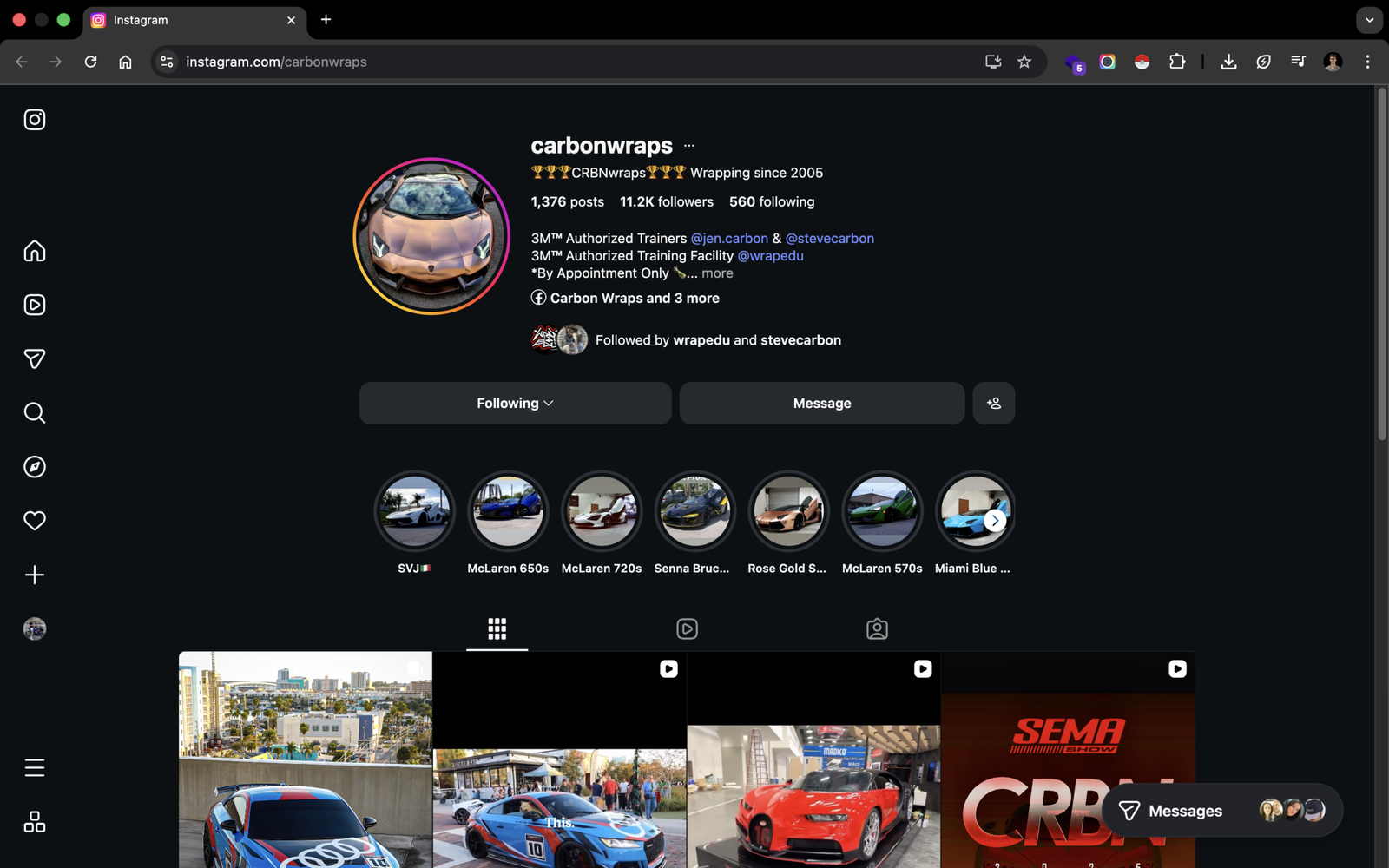
Task: Expand the tab search dropdown
Action: coord(1369,20)
